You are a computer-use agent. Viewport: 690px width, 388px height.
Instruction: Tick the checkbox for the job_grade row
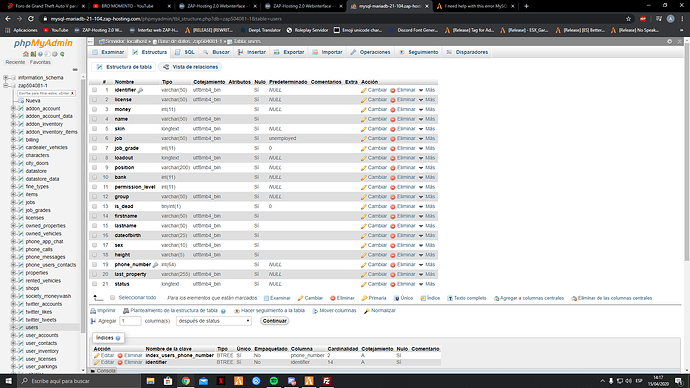point(95,148)
